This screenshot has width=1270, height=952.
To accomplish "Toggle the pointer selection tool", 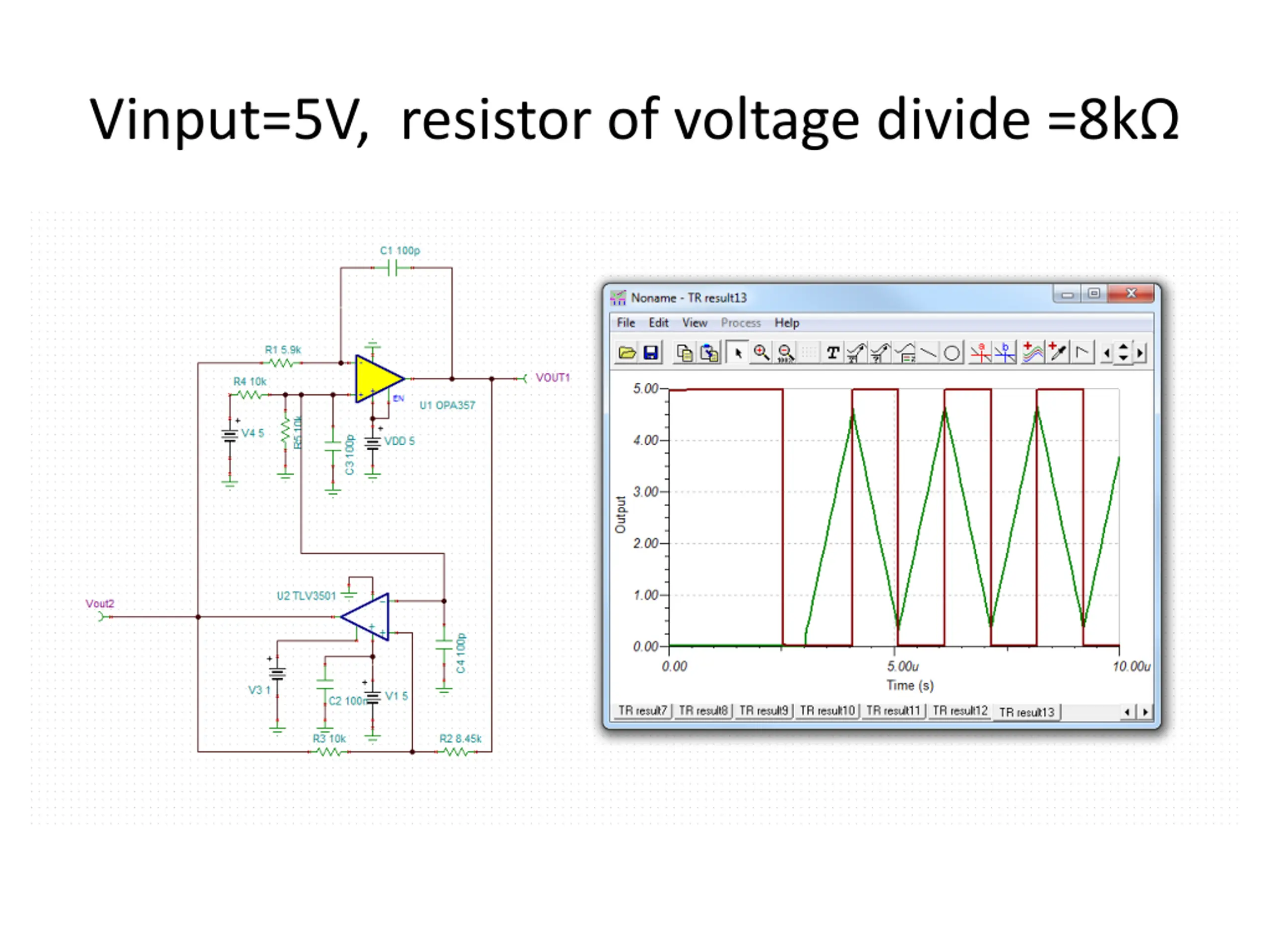I will 738,353.
